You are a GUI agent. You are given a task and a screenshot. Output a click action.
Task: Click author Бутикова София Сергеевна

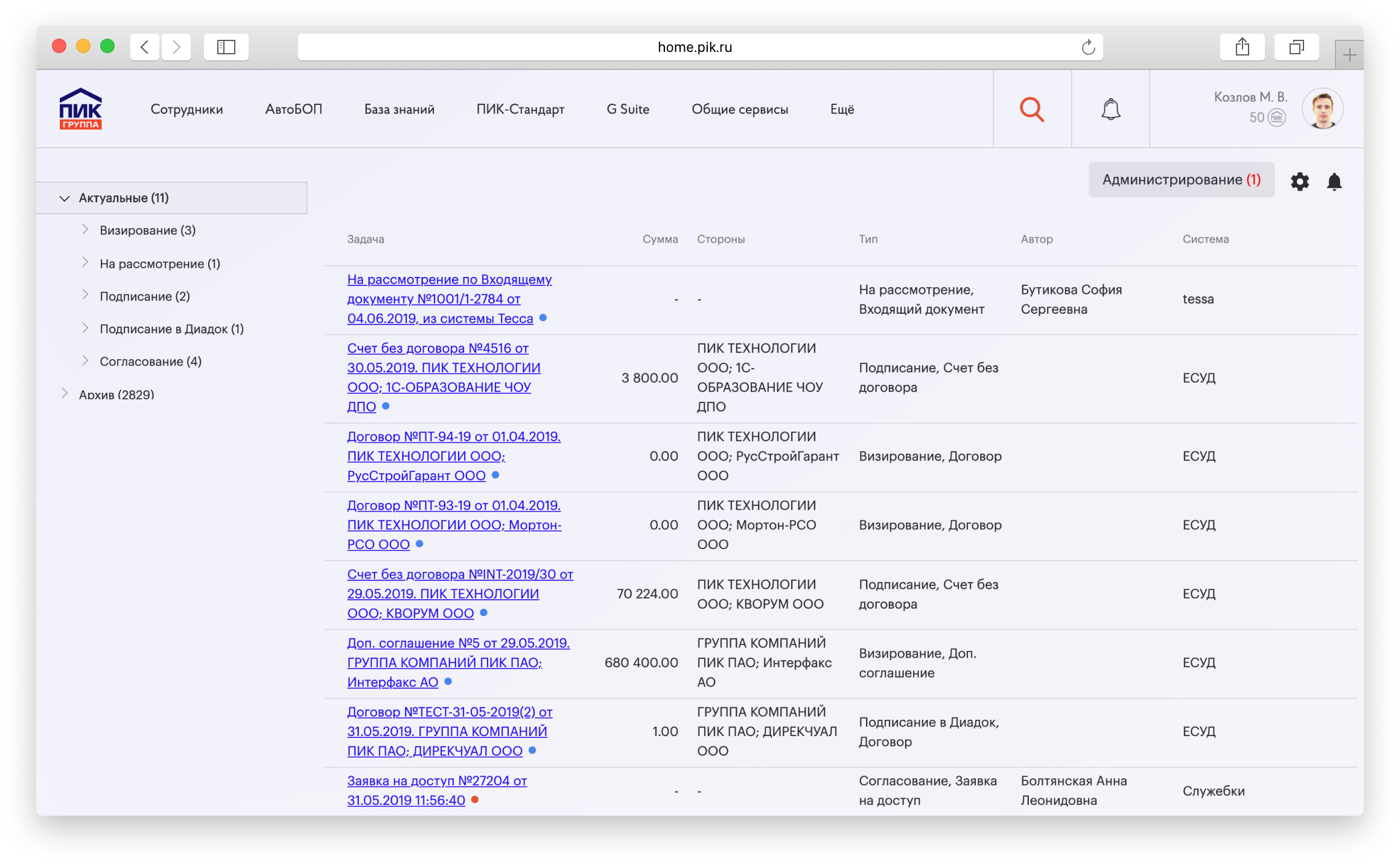tap(1071, 299)
